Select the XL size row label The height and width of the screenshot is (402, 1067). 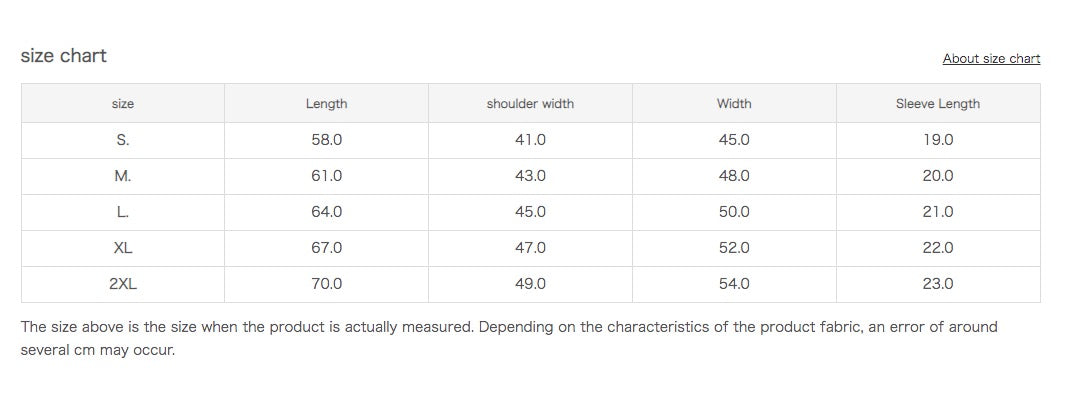pyautogui.click(x=123, y=248)
